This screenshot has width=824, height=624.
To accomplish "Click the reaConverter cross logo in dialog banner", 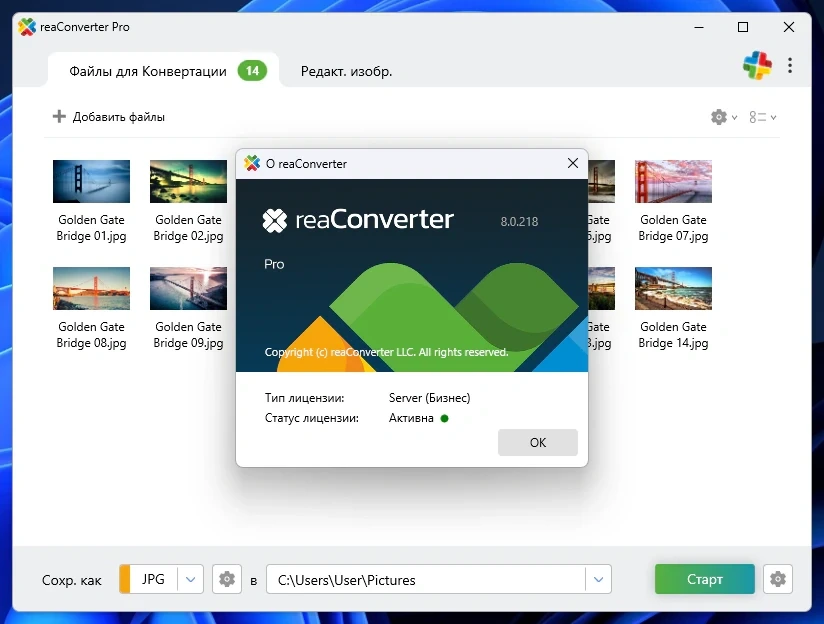I will coord(274,220).
